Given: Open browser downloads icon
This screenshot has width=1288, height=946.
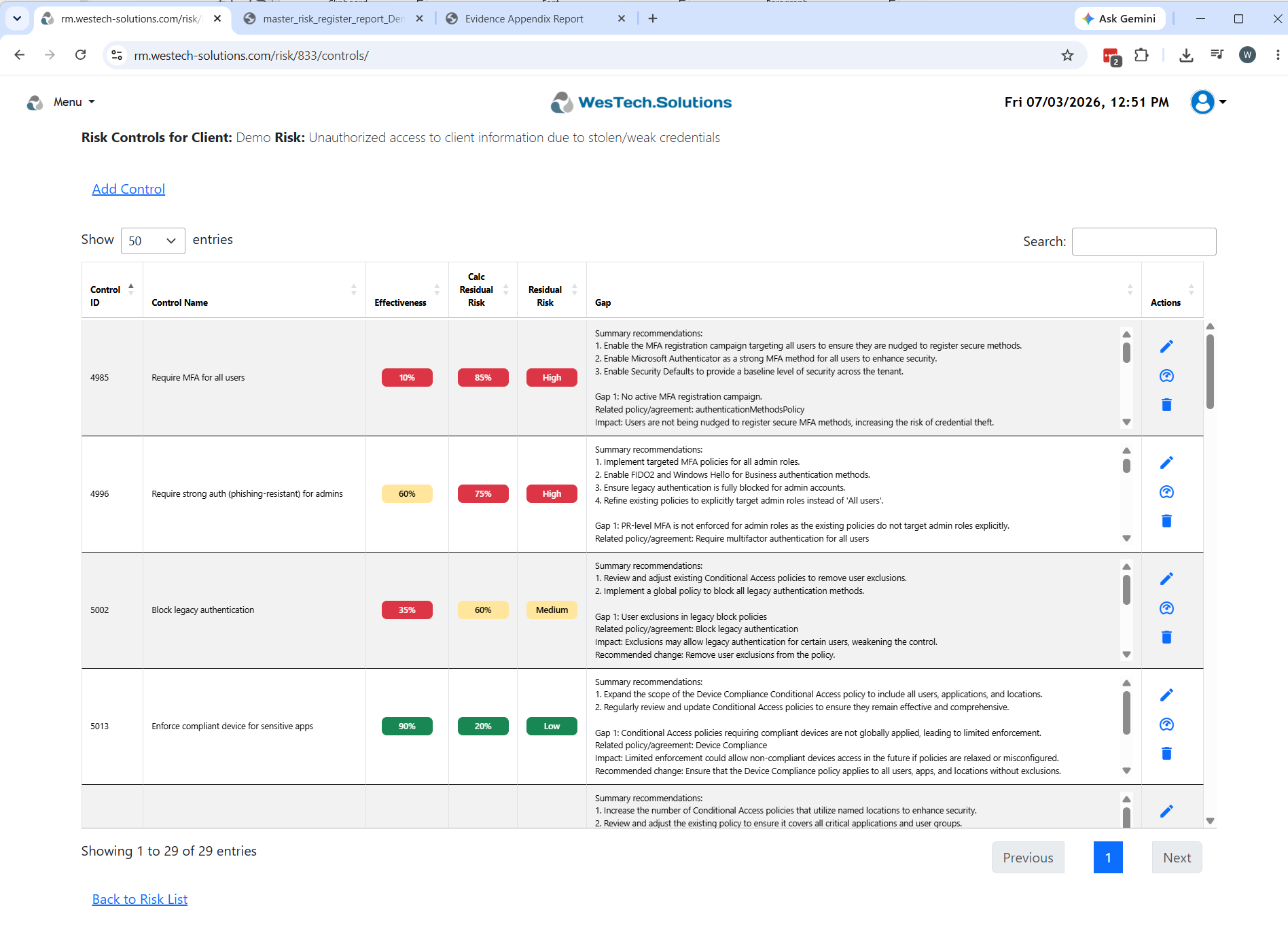Looking at the screenshot, I should (1186, 55).
